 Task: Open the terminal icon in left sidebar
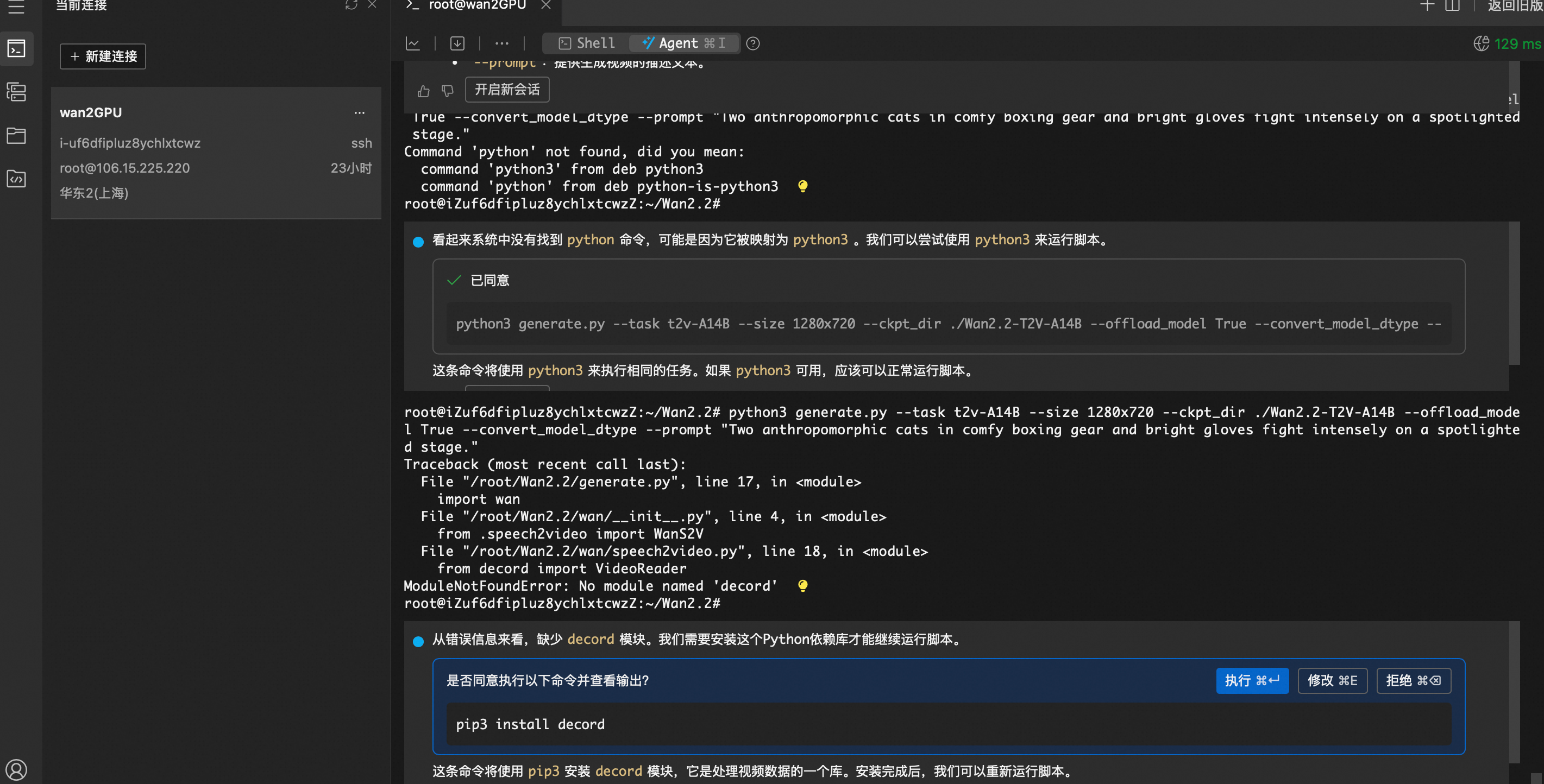[x=16, y=48]
